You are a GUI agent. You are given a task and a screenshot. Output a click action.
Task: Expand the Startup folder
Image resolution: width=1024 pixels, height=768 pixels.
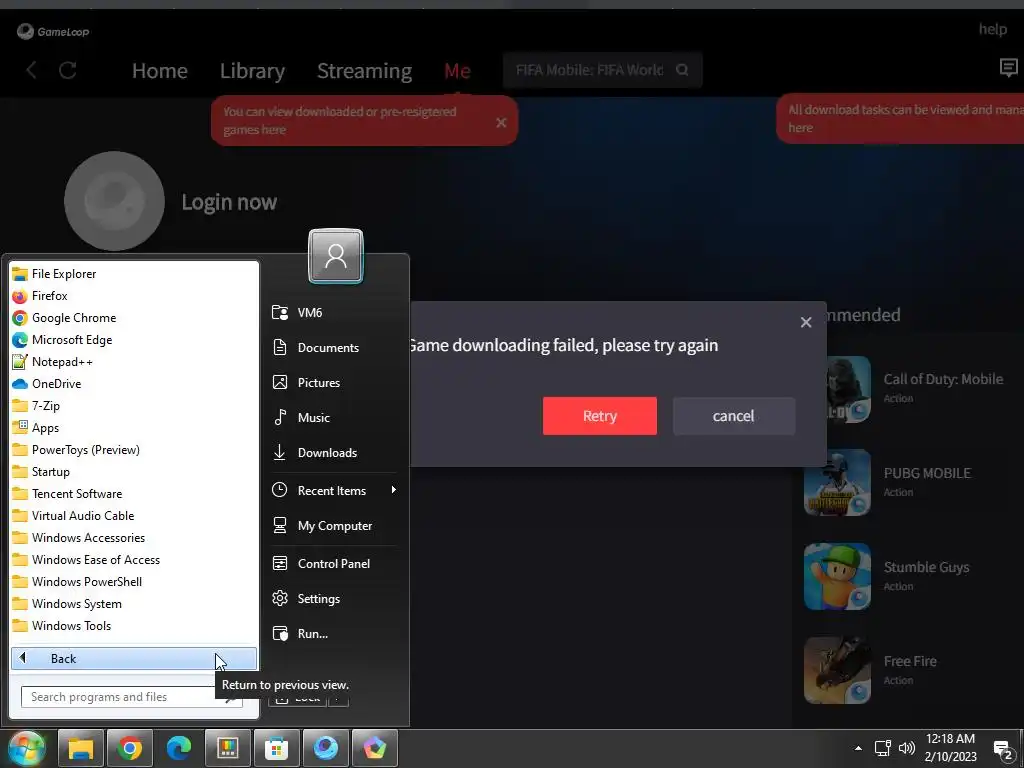coord(134,472)
